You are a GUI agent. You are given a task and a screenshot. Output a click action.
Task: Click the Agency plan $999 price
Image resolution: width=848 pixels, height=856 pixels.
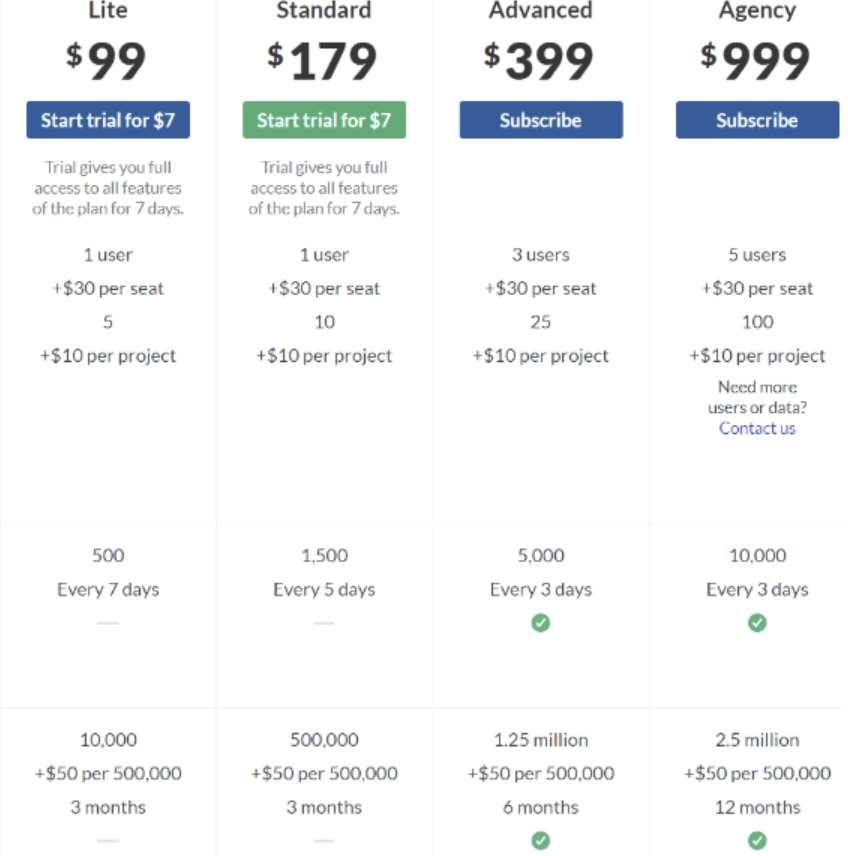point(756,61)
